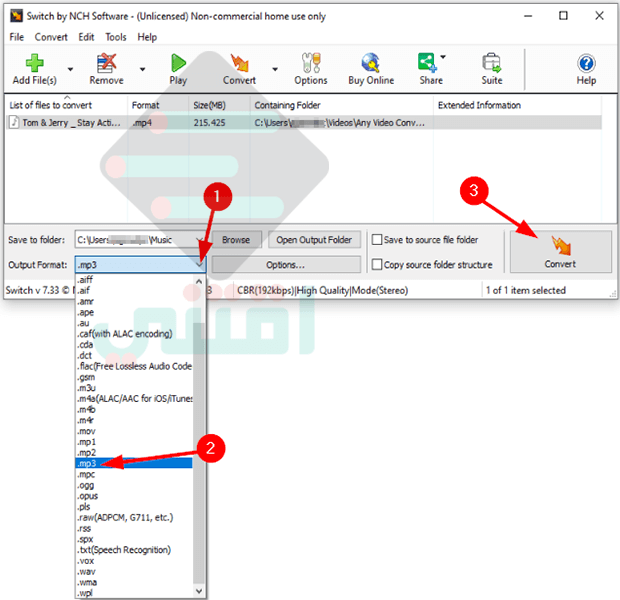Viewport: 620px width, 600px height.
Task: Click the Format column header
Action: coord(158,105)
